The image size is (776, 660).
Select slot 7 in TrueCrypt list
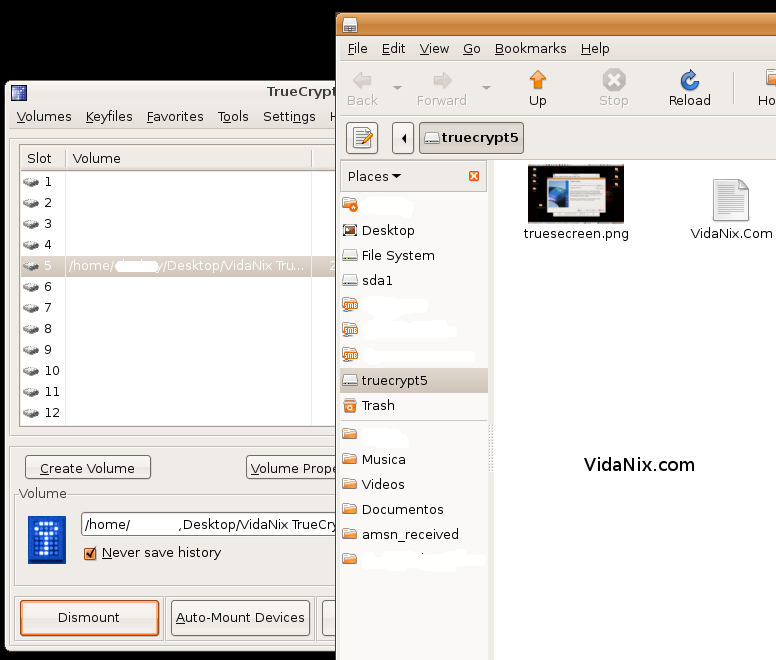178,308
